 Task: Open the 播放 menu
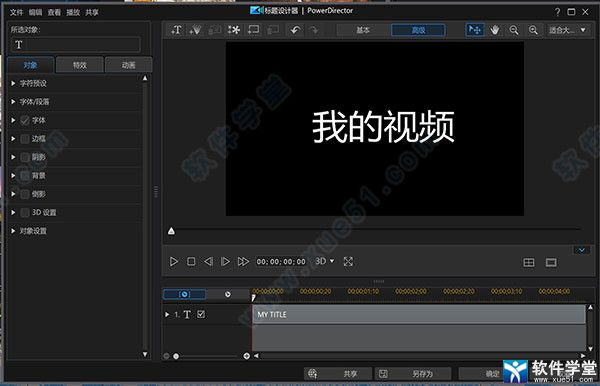point(73,13)
